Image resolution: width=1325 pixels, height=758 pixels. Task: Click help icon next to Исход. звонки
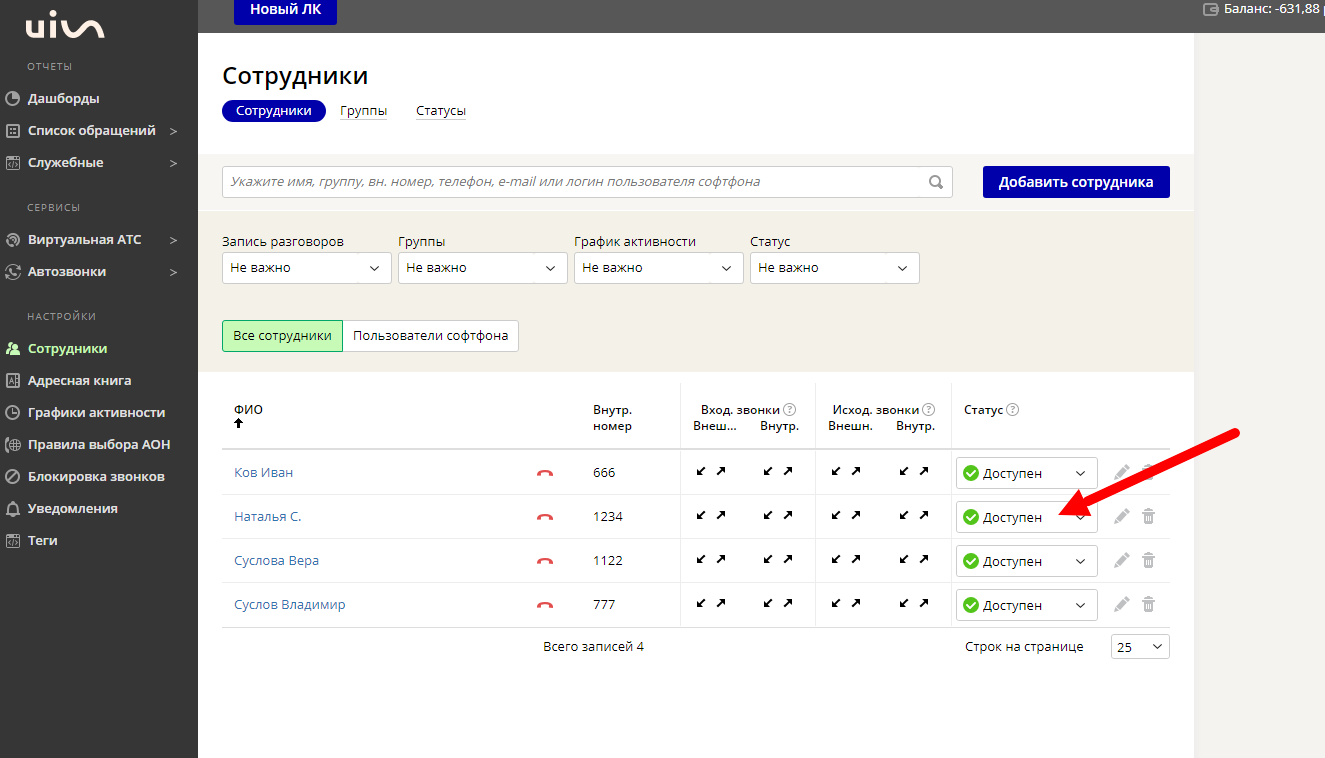coord(928,409)
